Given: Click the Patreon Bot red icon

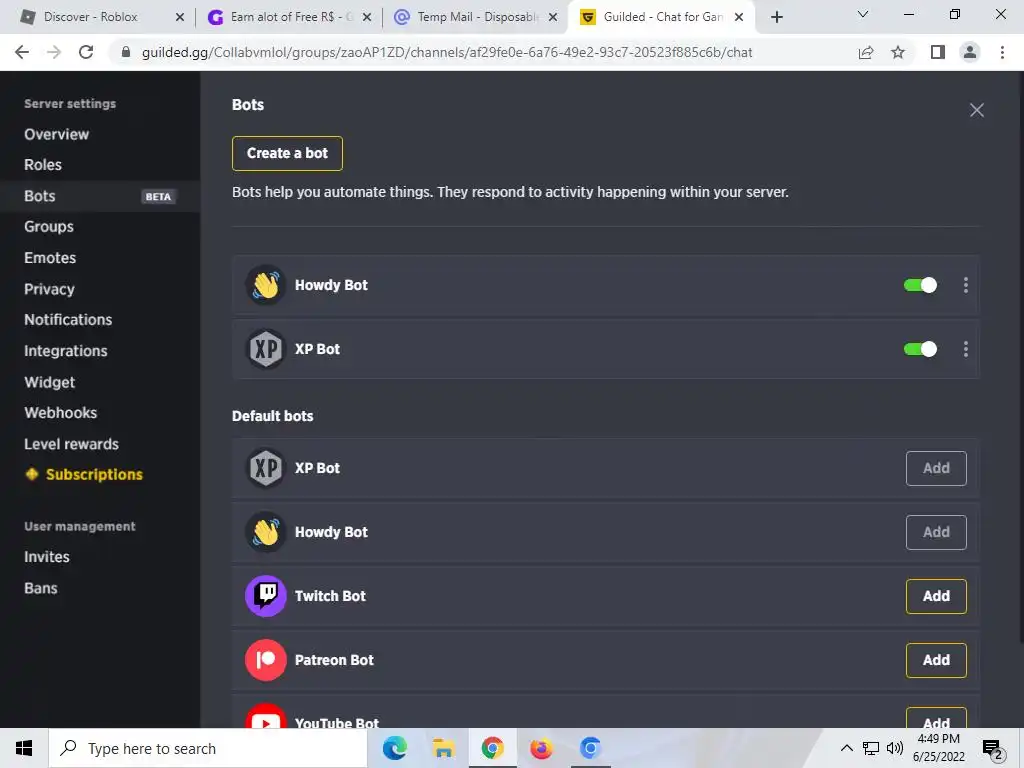Looking at the screenshot, I should [266, 660].
